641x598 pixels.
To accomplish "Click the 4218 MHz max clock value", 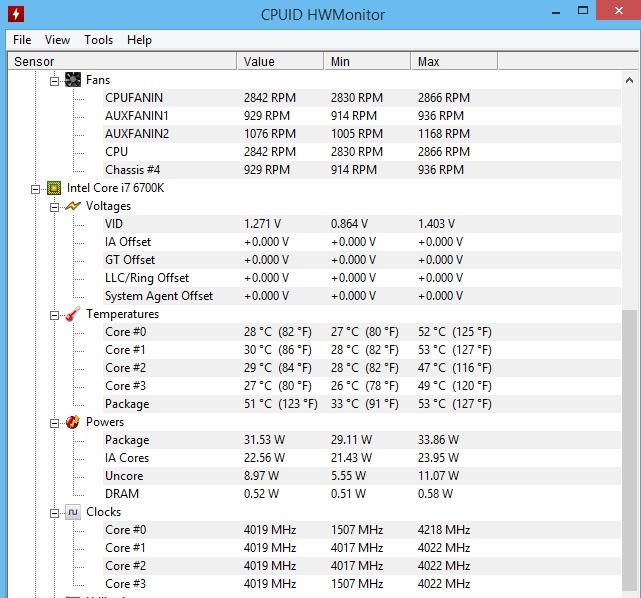I will click(x=444, y=530).
